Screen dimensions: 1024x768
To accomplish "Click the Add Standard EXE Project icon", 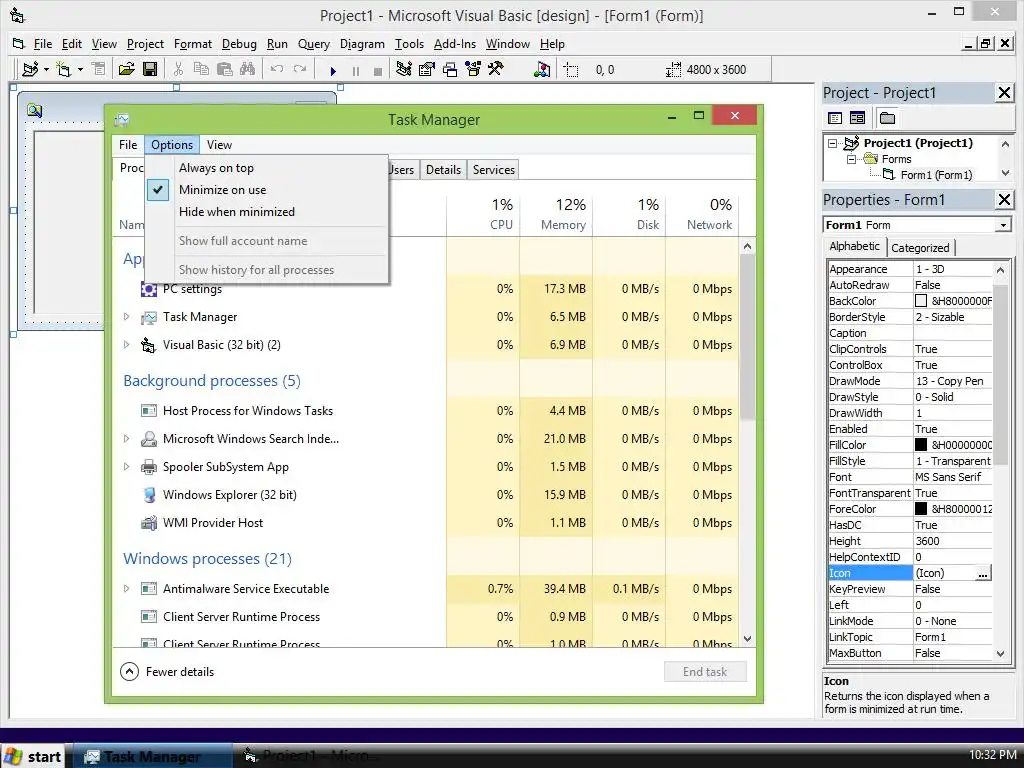I will coord(30,69).
